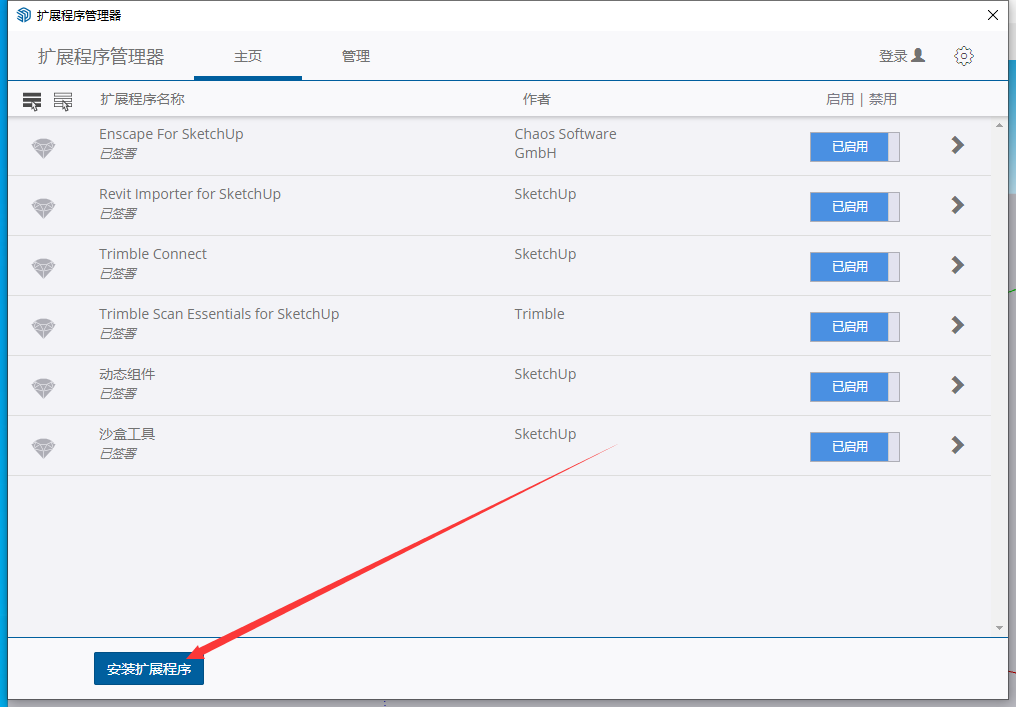Viewport: 1016px width, 707px height.
Task: Click 已签署 label under 沙盒工具
Action: tap(118, 454)
